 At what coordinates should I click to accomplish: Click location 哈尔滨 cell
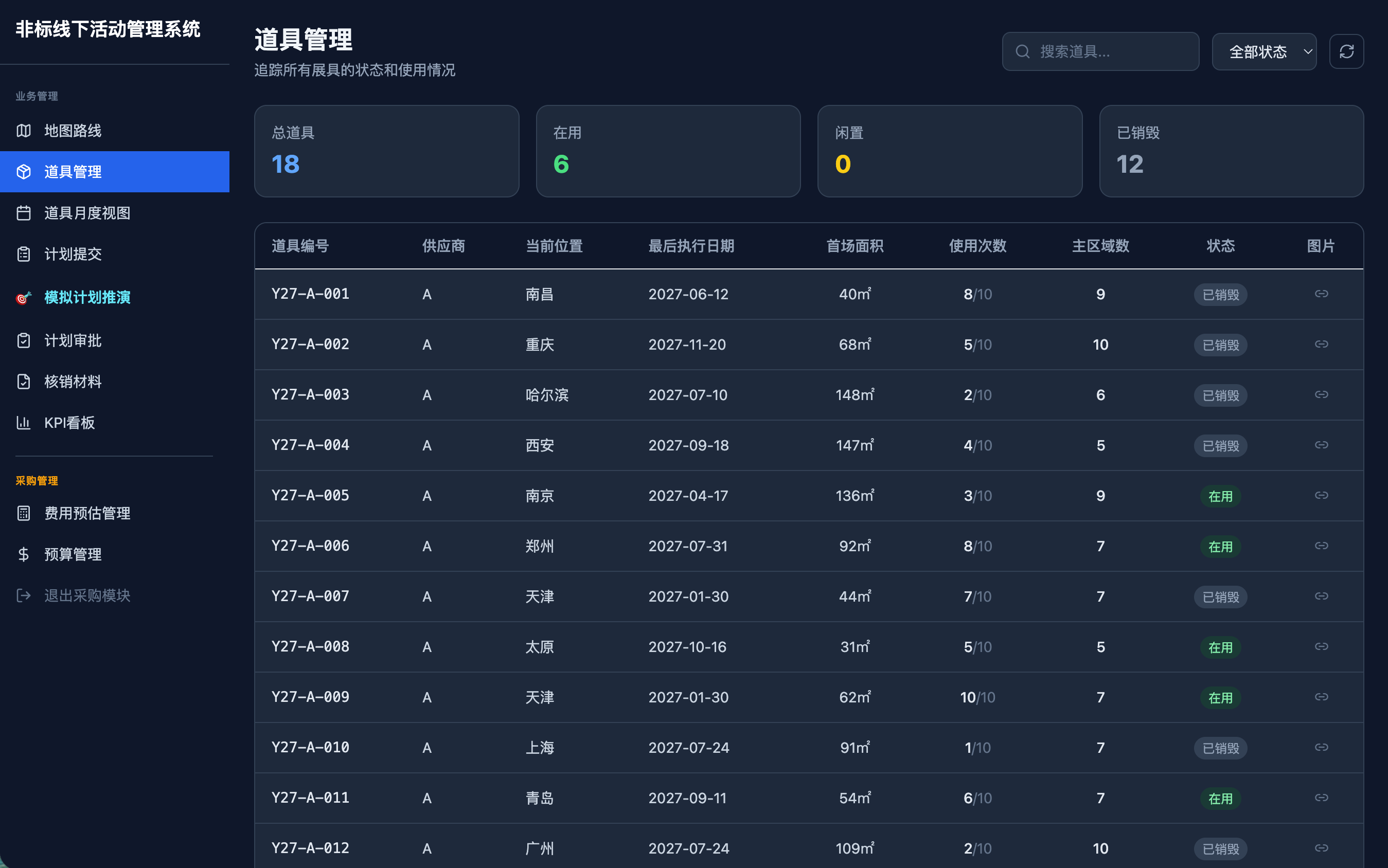tap(547, 395)
